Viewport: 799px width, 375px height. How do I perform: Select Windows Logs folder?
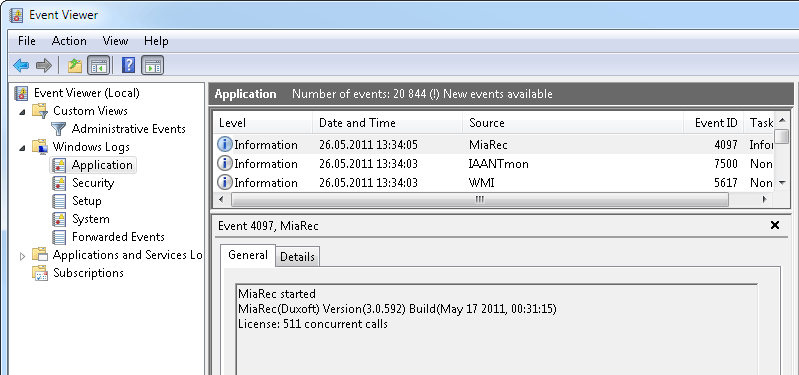pos(91,147)
